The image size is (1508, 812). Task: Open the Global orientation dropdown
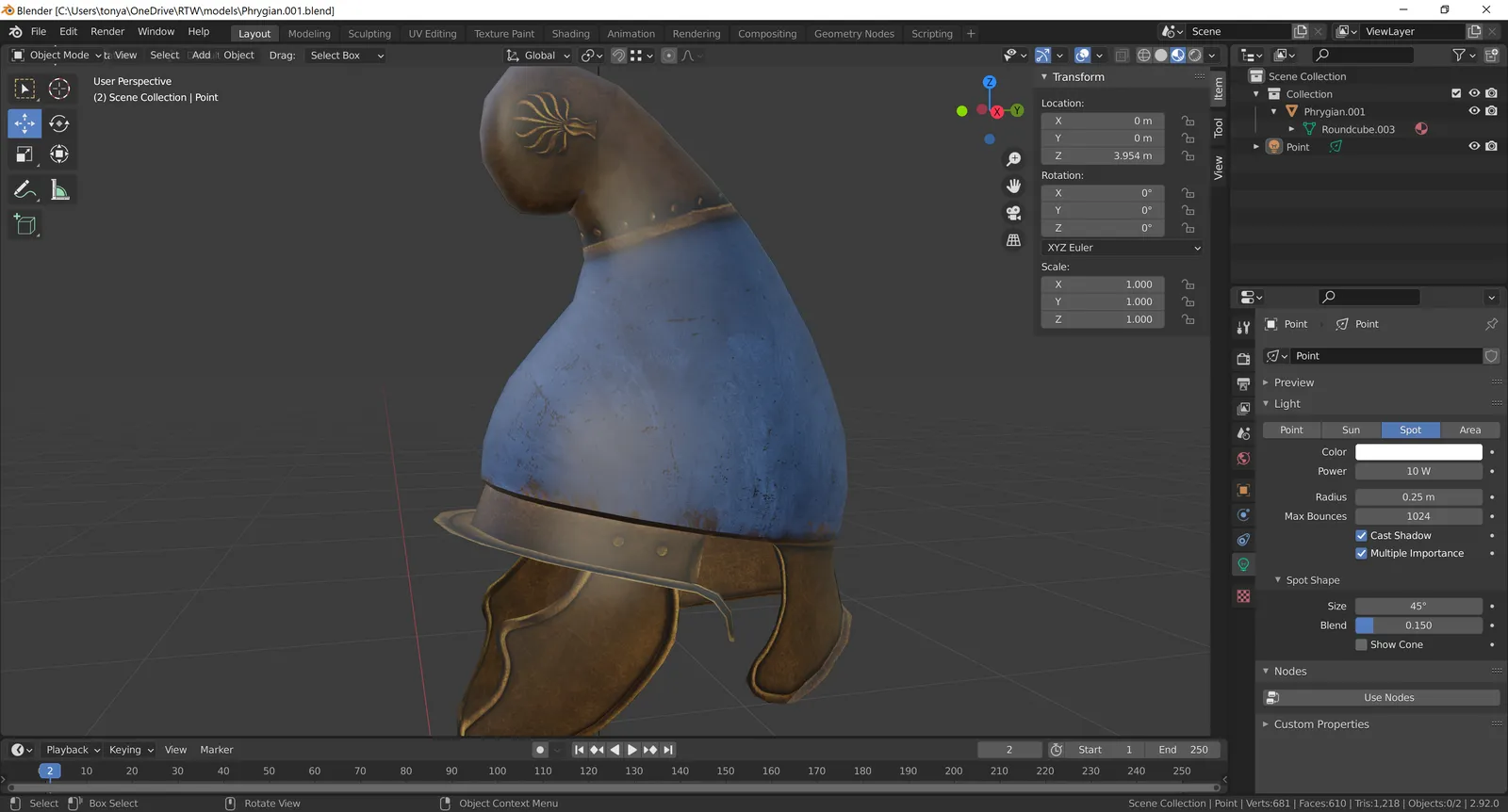click(539, 56)
